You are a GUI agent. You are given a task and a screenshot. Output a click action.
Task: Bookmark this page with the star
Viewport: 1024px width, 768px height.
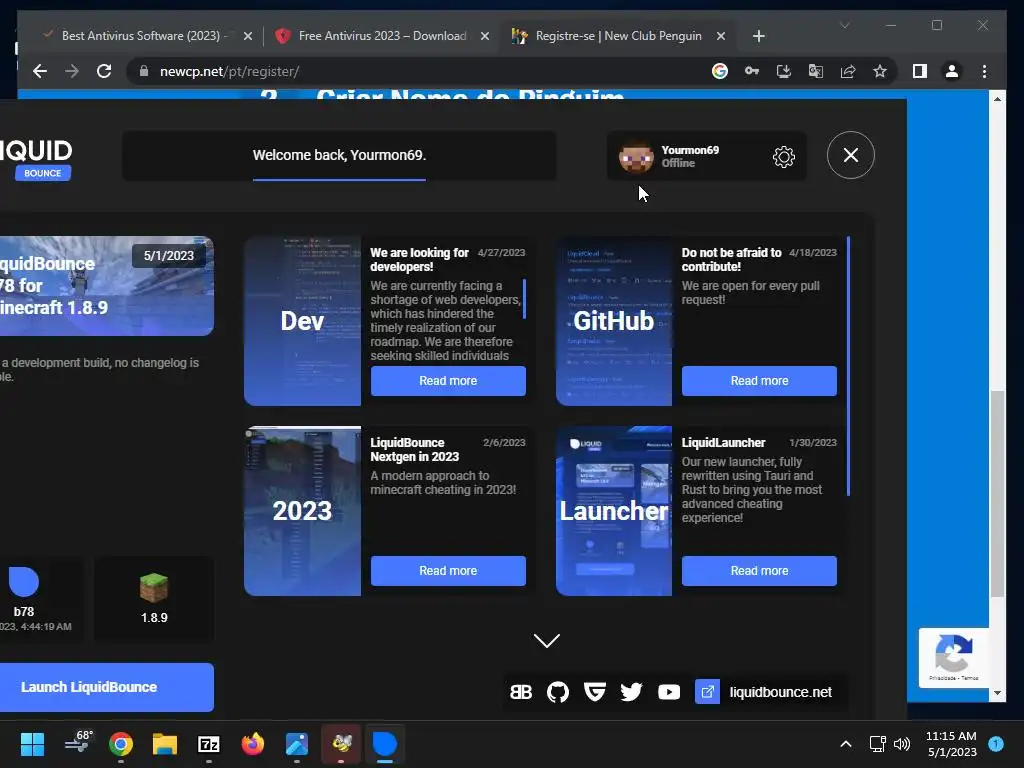point(880,71)
